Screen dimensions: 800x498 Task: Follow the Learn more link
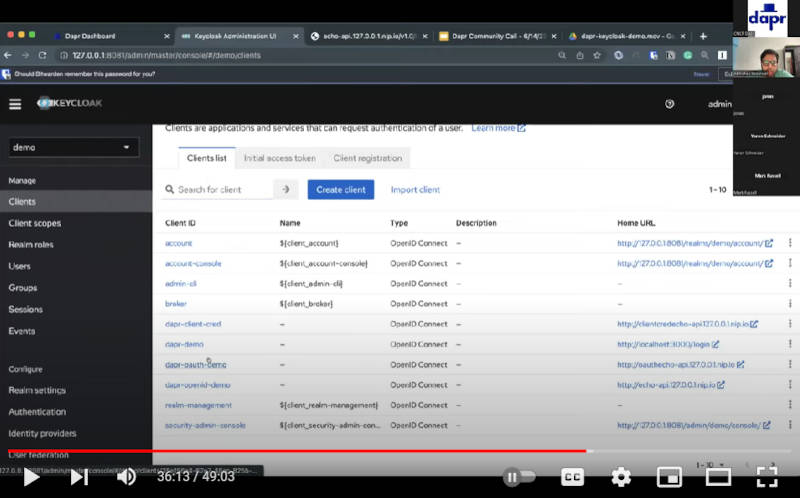[x=498, y=128]
